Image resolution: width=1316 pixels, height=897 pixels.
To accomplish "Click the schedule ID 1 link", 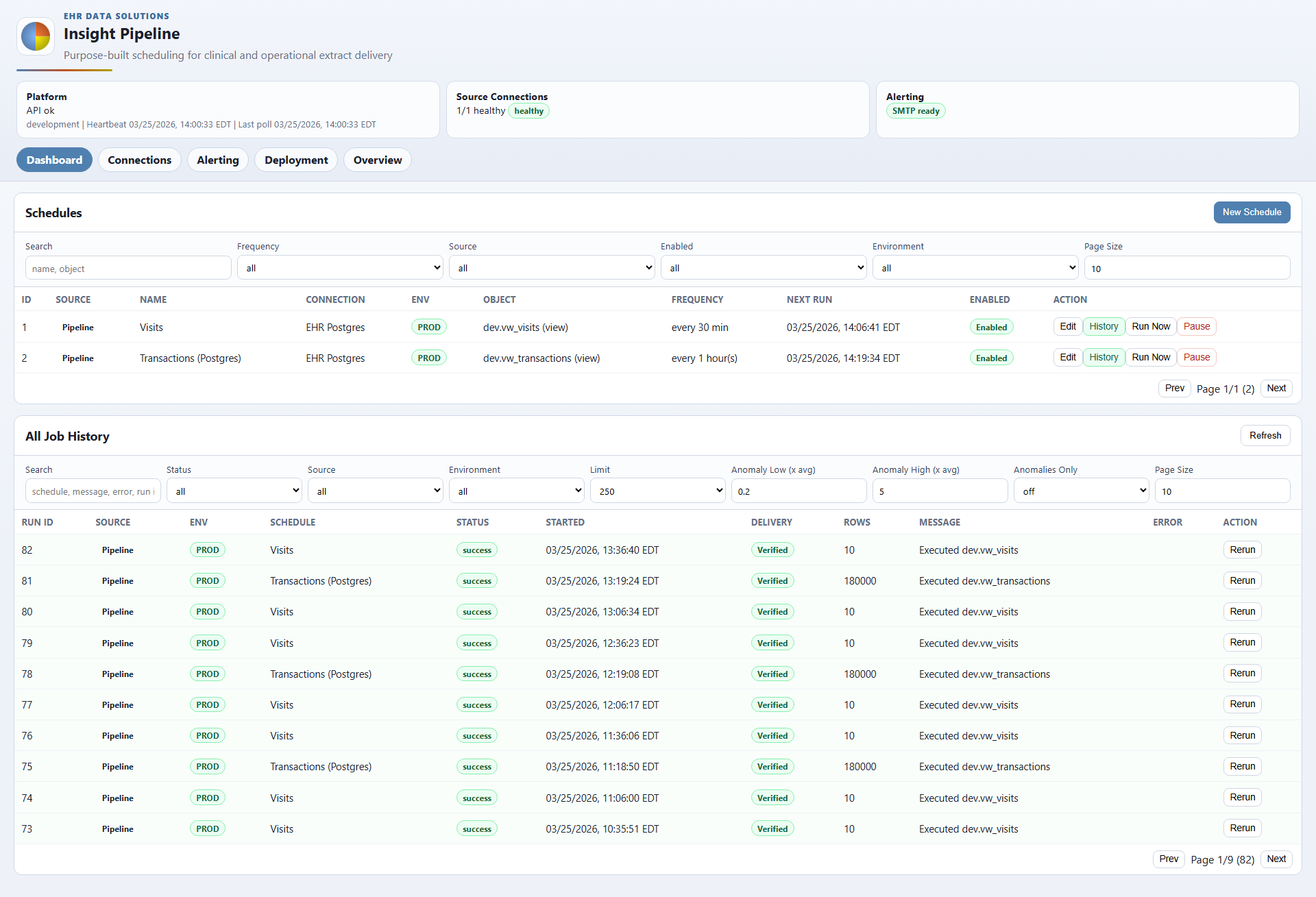I will (25, 327).
